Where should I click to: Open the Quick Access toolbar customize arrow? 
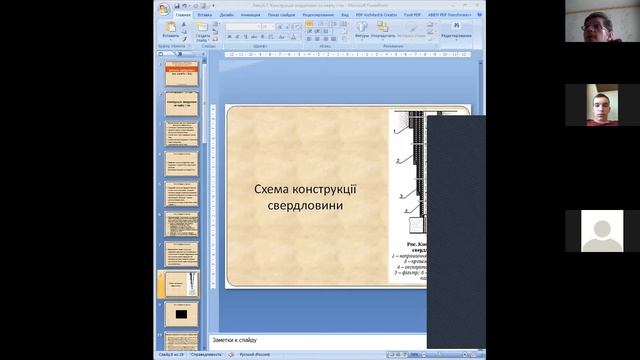[x=213, y=6]
